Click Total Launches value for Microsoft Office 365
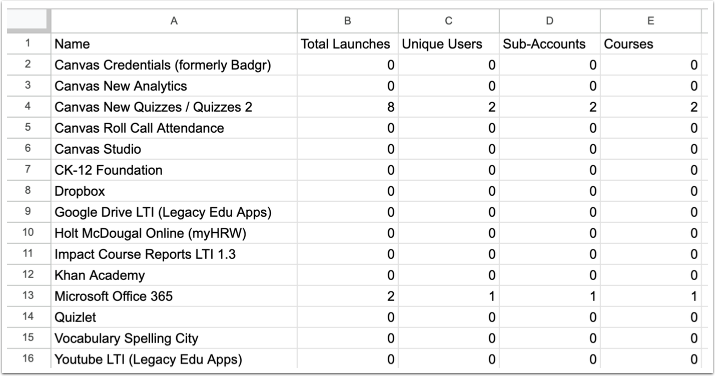715x376 pixels. point(347,296)
